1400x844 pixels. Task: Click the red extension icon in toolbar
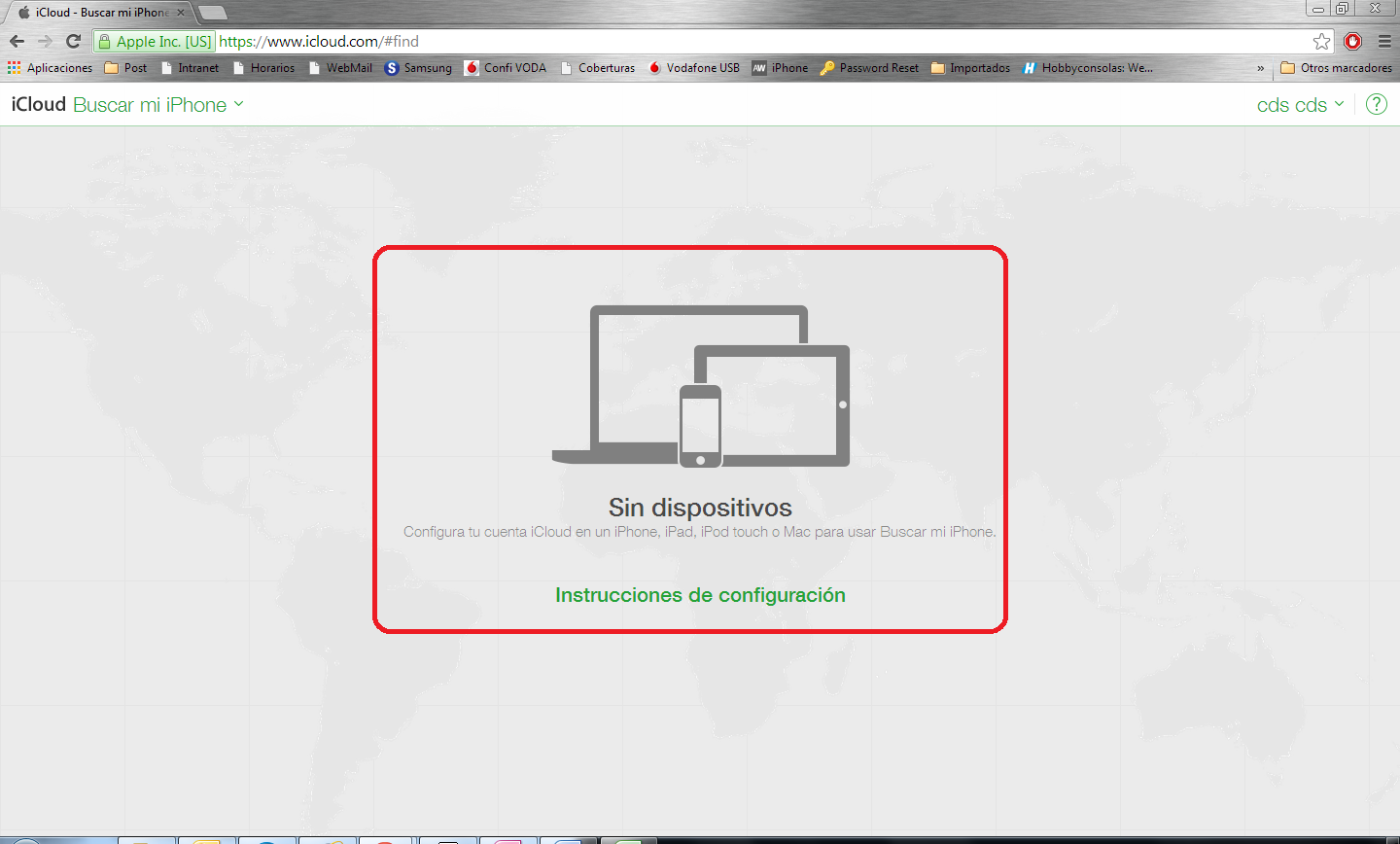click(1352, 41)
